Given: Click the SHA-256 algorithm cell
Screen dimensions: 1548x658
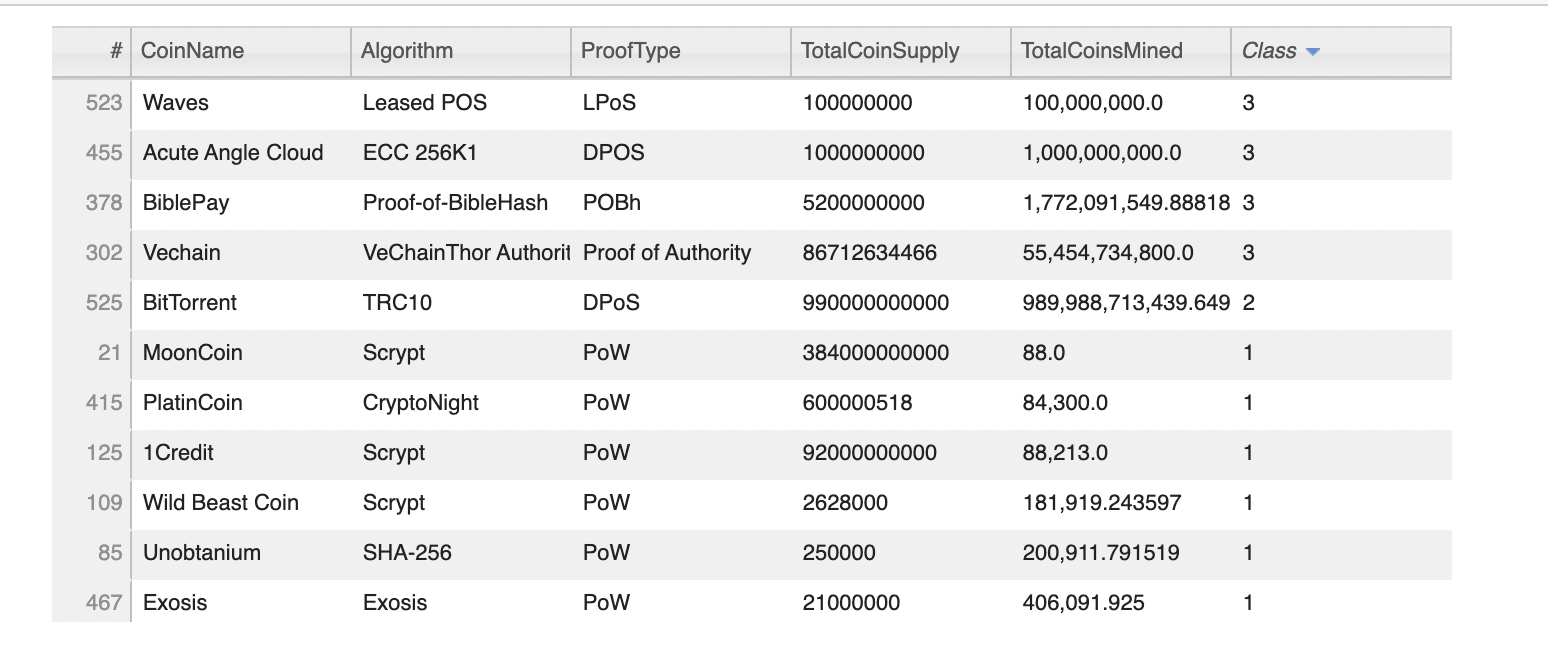Looking at the screenshot, I should [461, 553].
